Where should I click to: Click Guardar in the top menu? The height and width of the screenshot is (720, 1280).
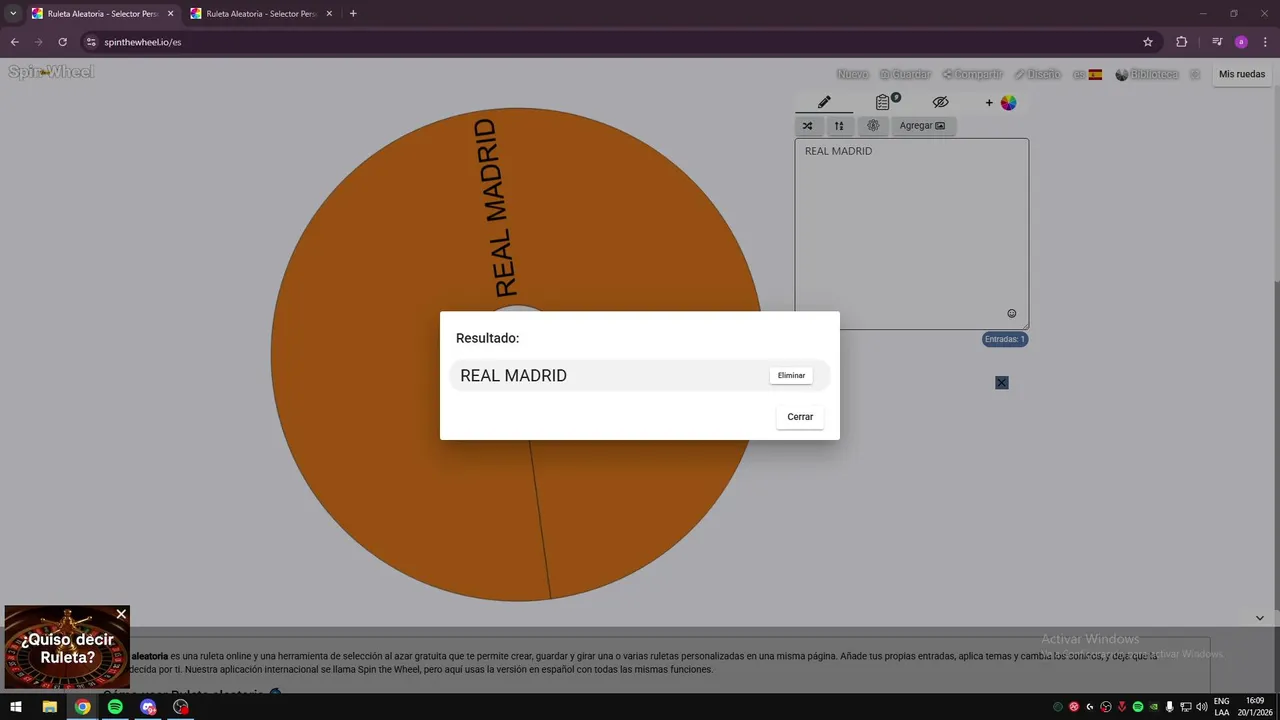click(905, 74)
